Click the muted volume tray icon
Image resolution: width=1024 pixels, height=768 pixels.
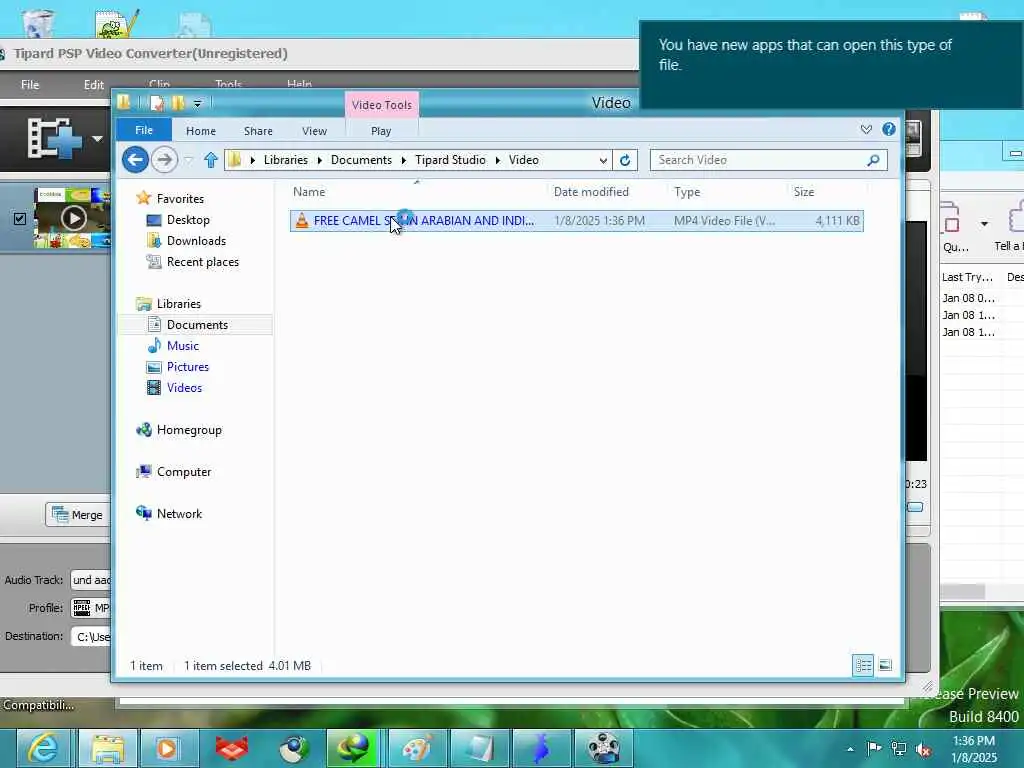click(x=923, y=750)
